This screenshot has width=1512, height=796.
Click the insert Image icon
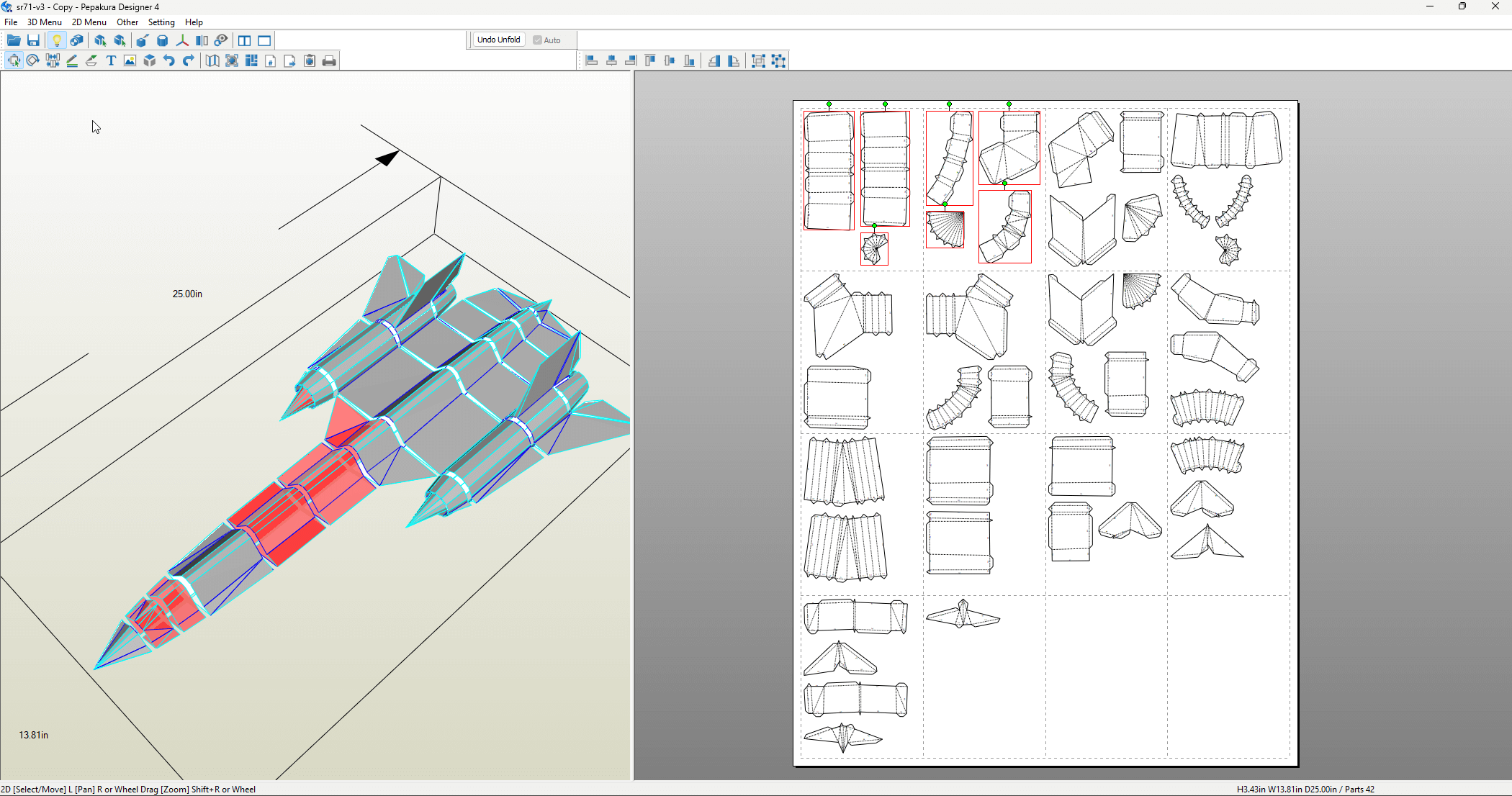click(130, 60)
